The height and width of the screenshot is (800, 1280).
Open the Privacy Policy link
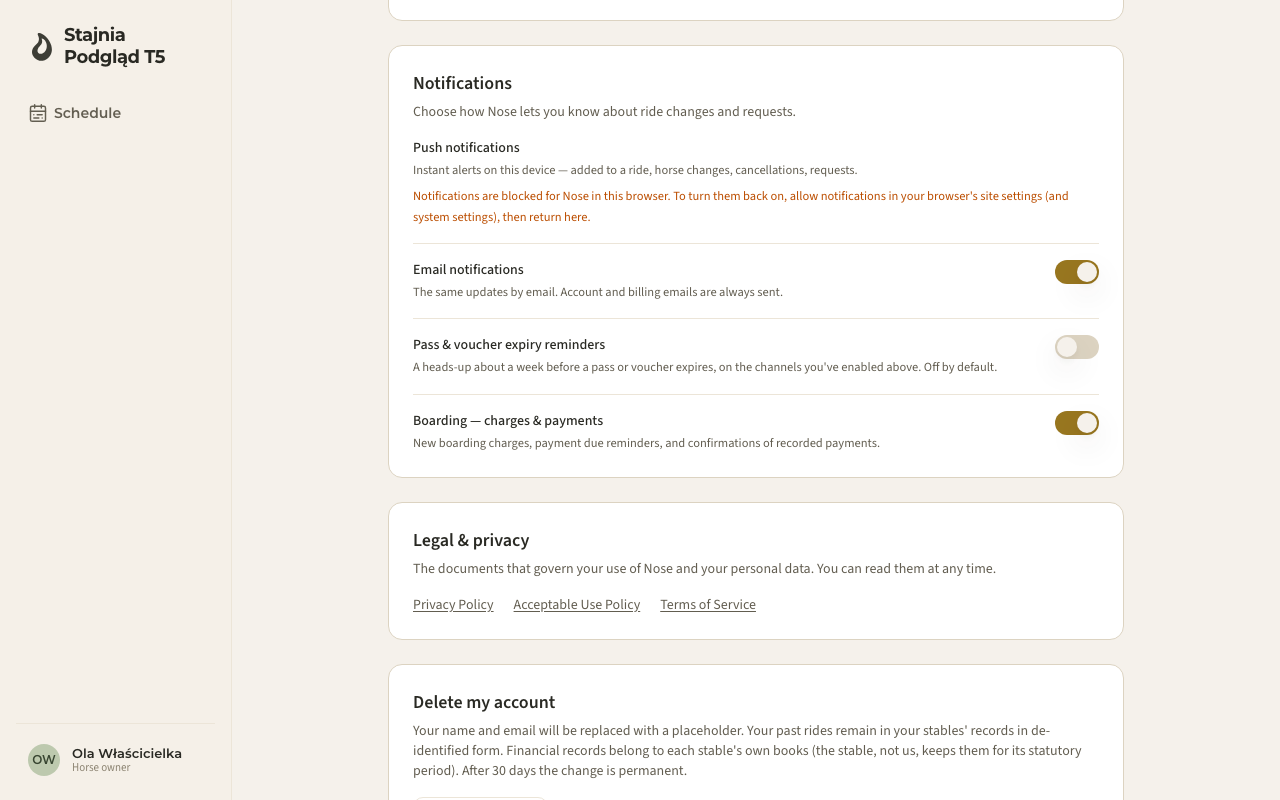pos(453,604)
